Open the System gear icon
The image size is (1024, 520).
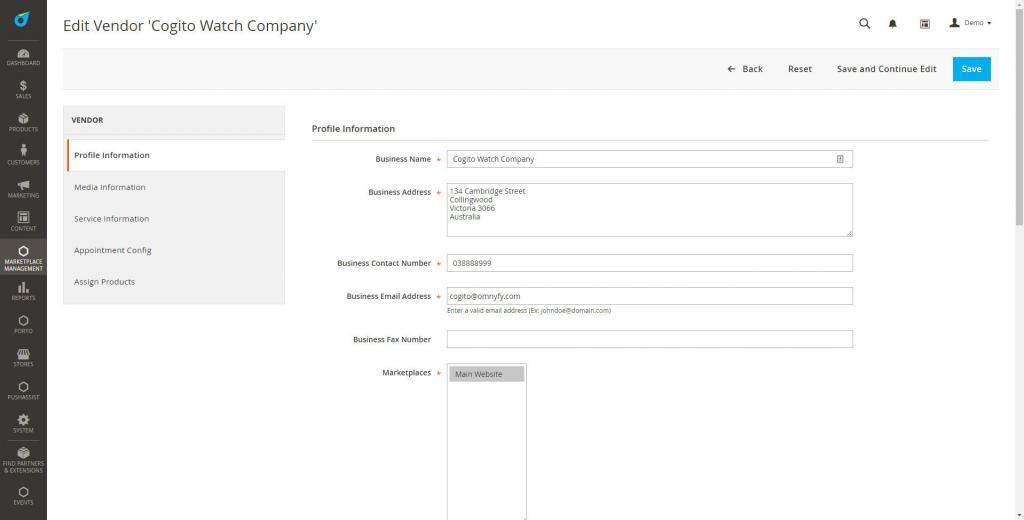23,424
